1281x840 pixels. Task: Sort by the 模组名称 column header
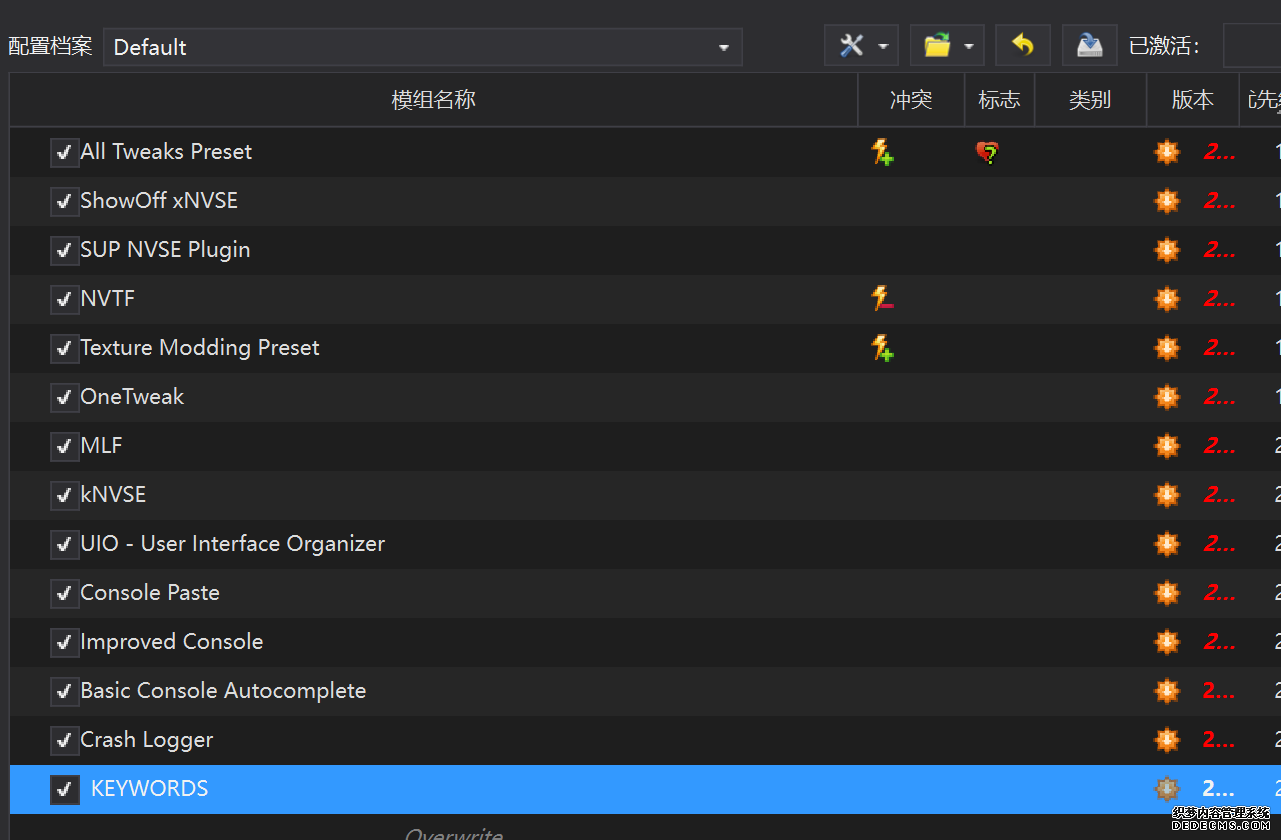click(x=433, y=100)
